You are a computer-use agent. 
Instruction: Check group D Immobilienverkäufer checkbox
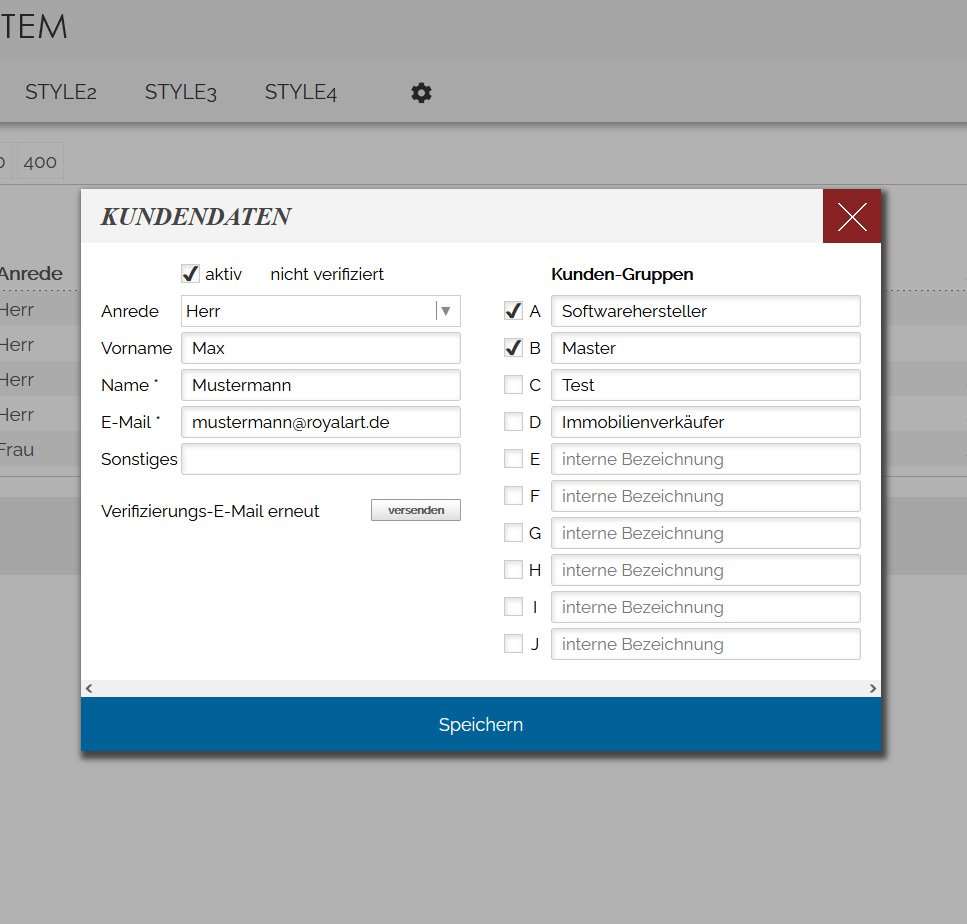point(513,422)
